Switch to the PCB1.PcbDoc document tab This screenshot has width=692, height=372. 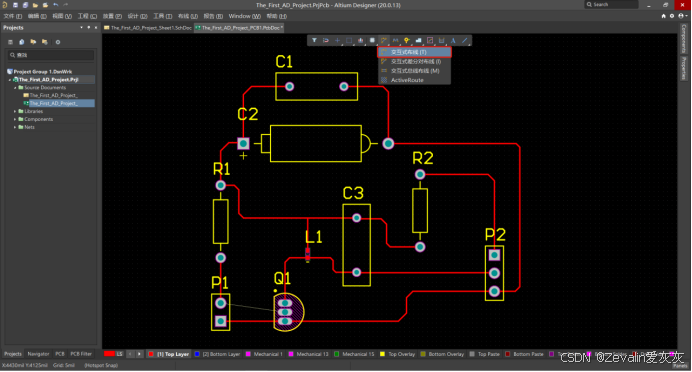(x=239, y=28)
